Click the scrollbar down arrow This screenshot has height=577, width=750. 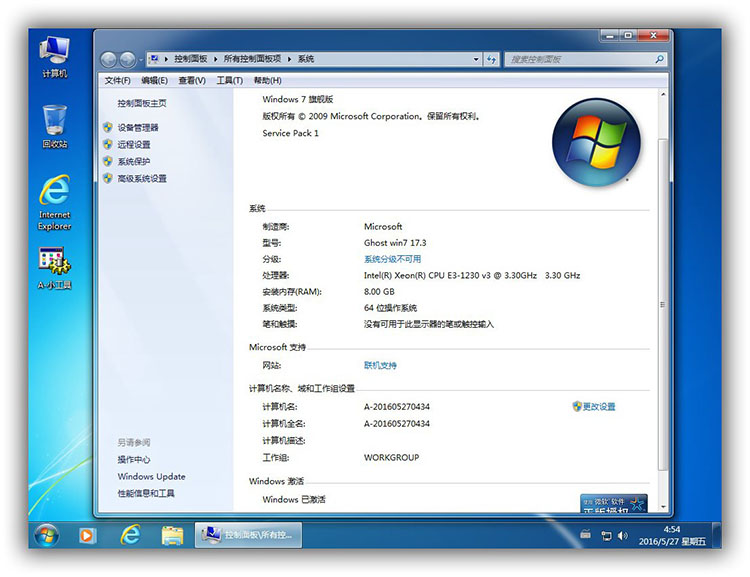[663, 507]
